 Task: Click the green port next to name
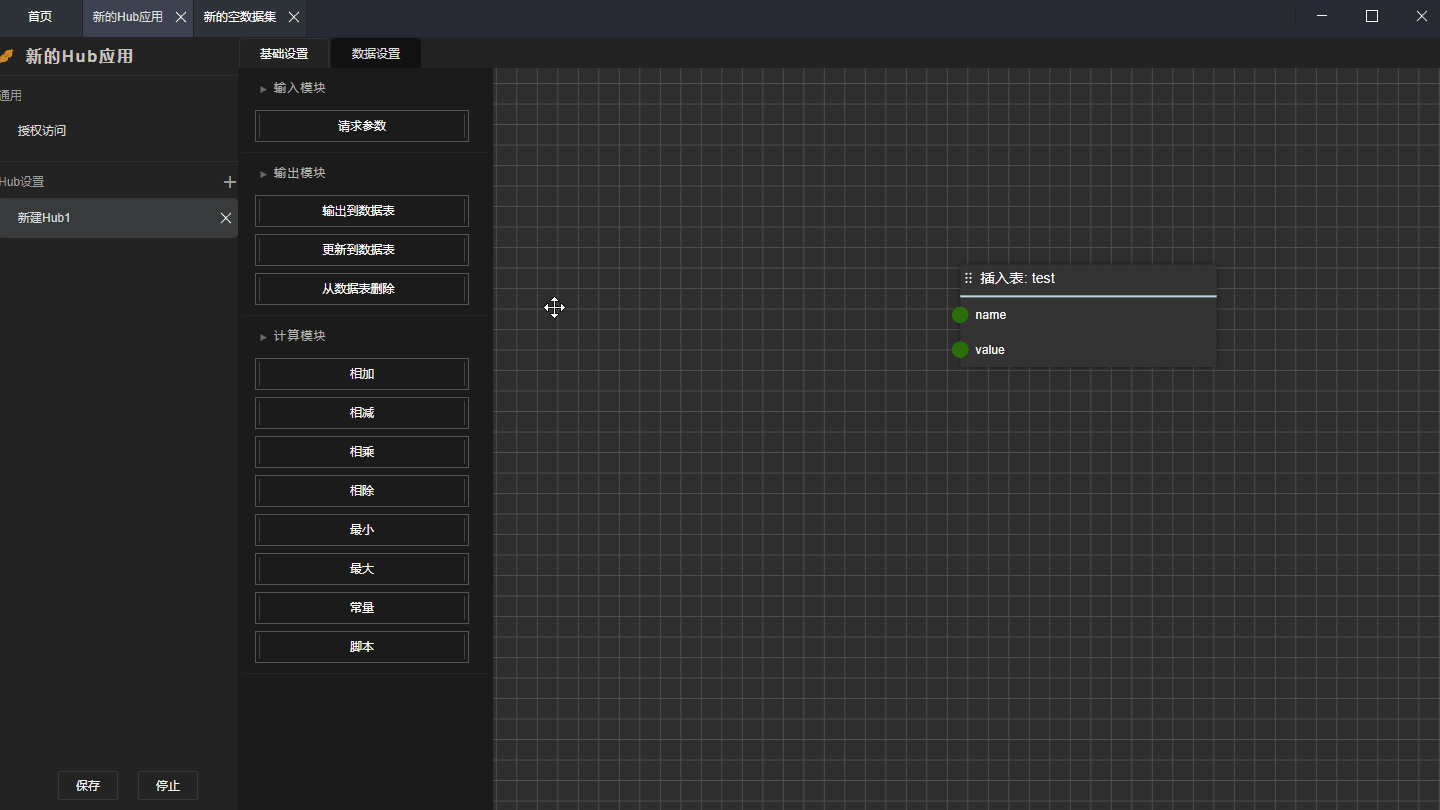tap(960, 315)
